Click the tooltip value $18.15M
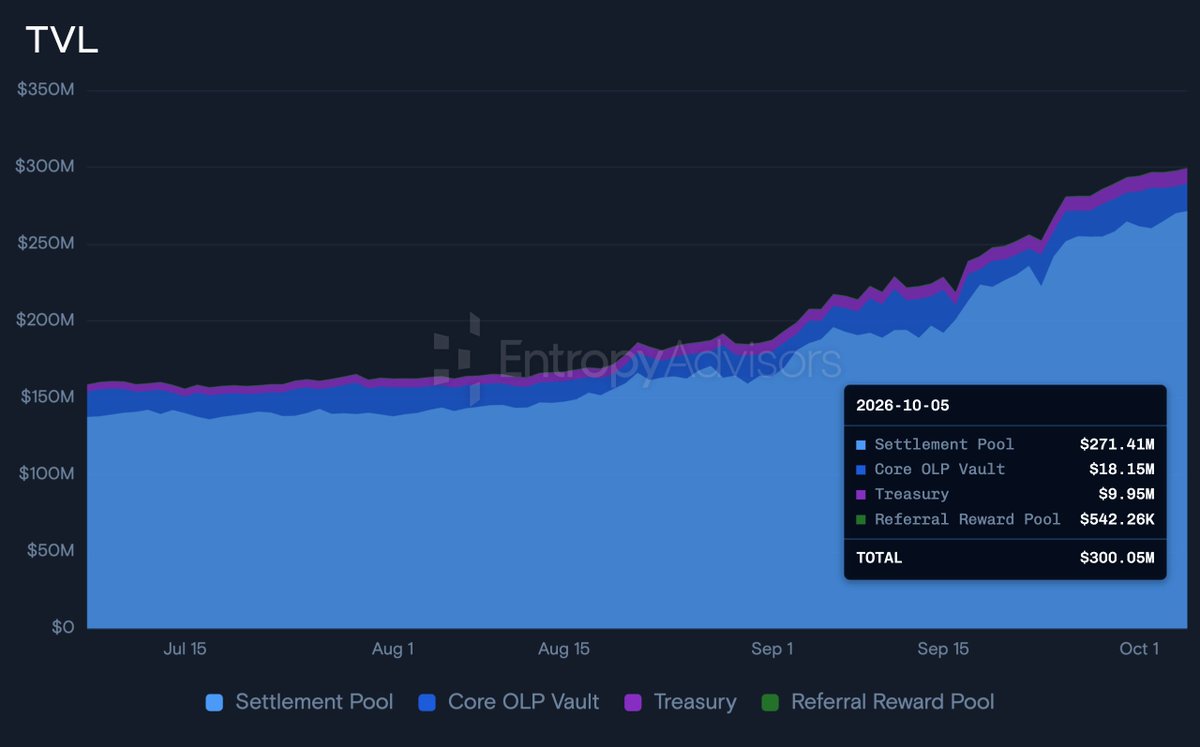The width and height of the screenshot is (1200, 747). click(1122, 469)
